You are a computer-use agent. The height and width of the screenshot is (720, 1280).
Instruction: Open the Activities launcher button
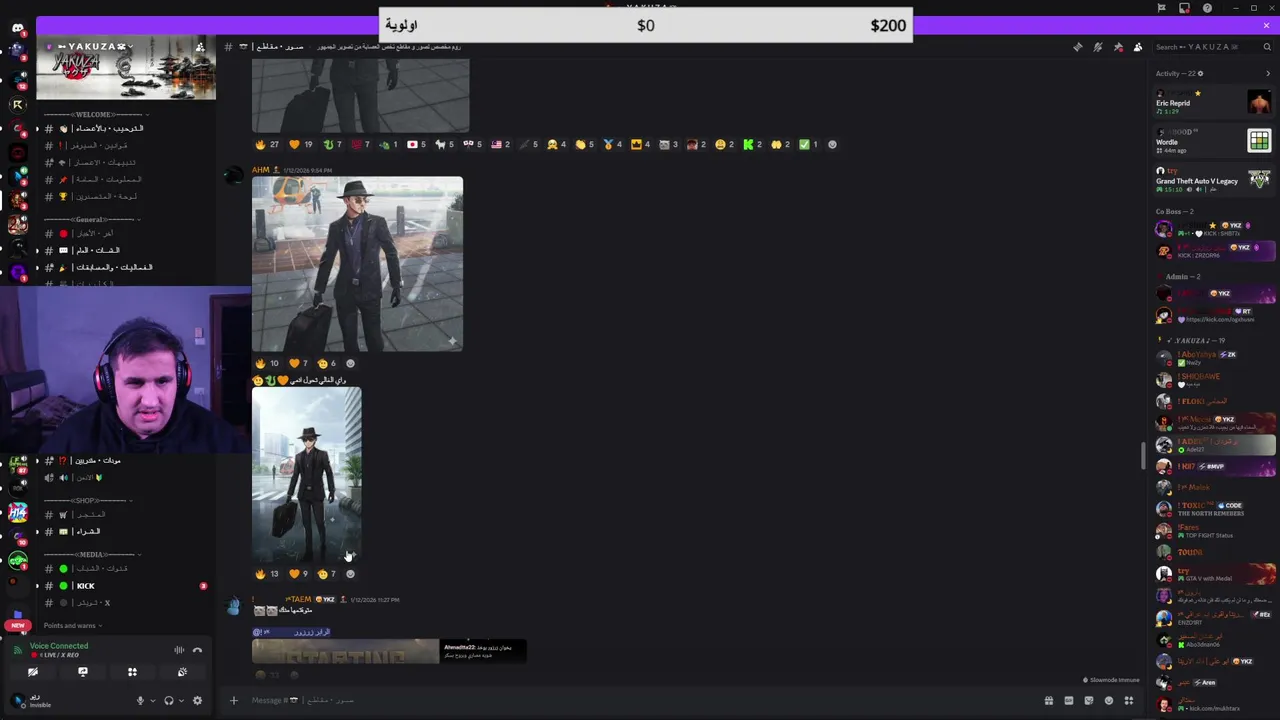(132, 672)
